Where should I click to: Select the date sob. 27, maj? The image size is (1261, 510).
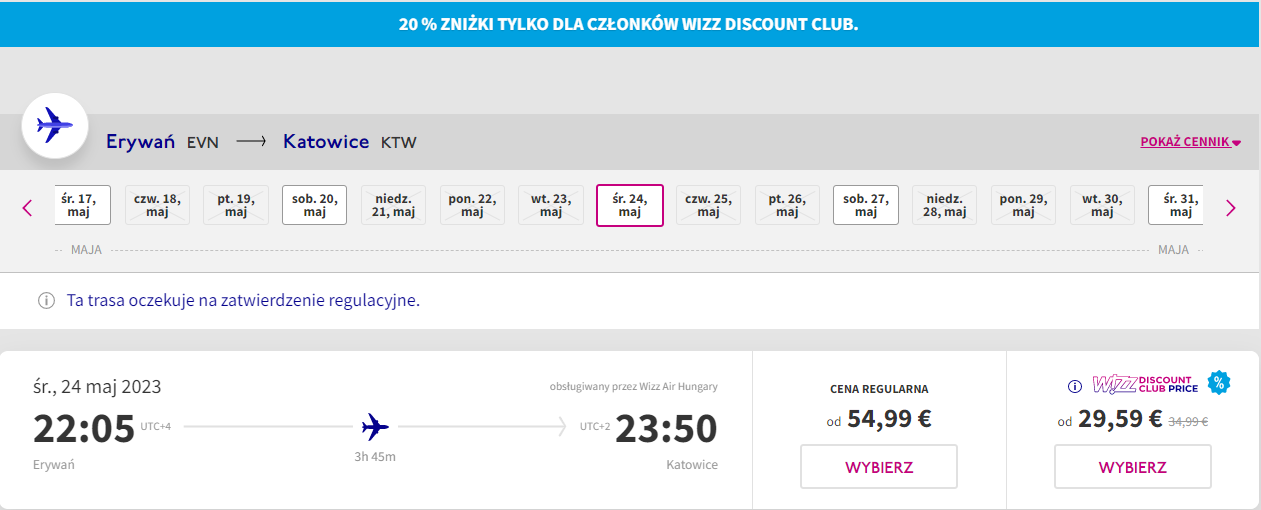(866, 205)
